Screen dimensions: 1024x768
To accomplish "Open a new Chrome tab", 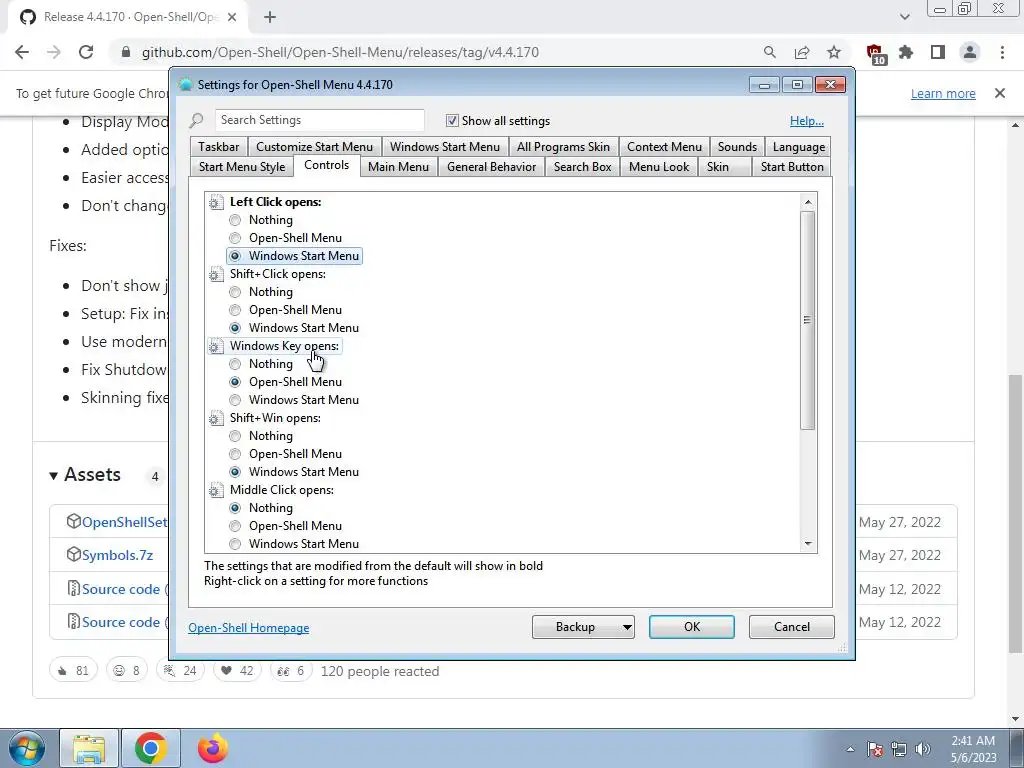I will (x=270, y=18).
